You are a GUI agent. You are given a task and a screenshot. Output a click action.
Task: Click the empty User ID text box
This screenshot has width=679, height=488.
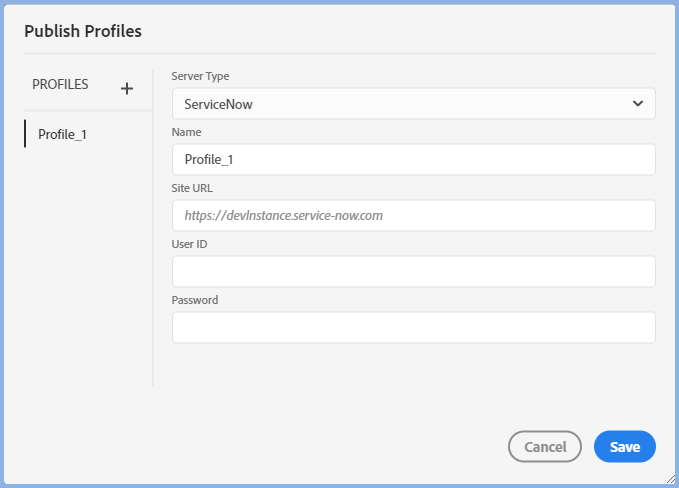413,271
